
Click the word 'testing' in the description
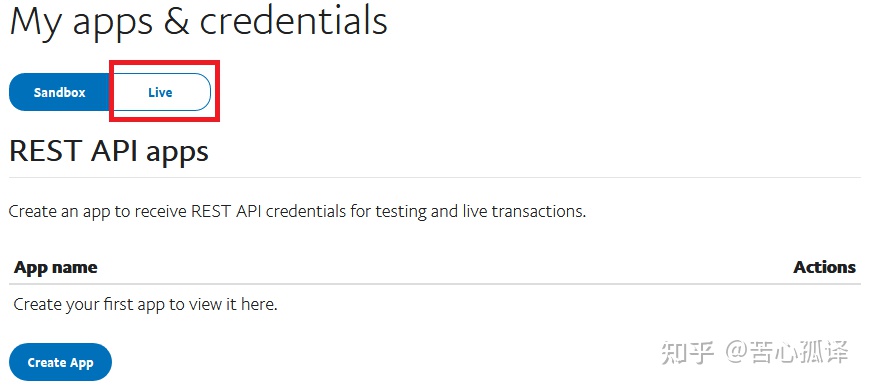click(401, 212)
